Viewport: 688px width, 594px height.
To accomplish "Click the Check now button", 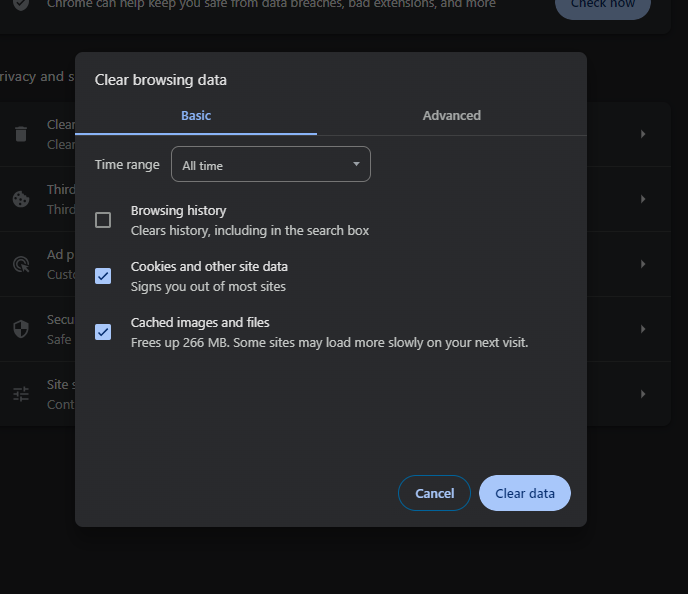I will [603, 5].
